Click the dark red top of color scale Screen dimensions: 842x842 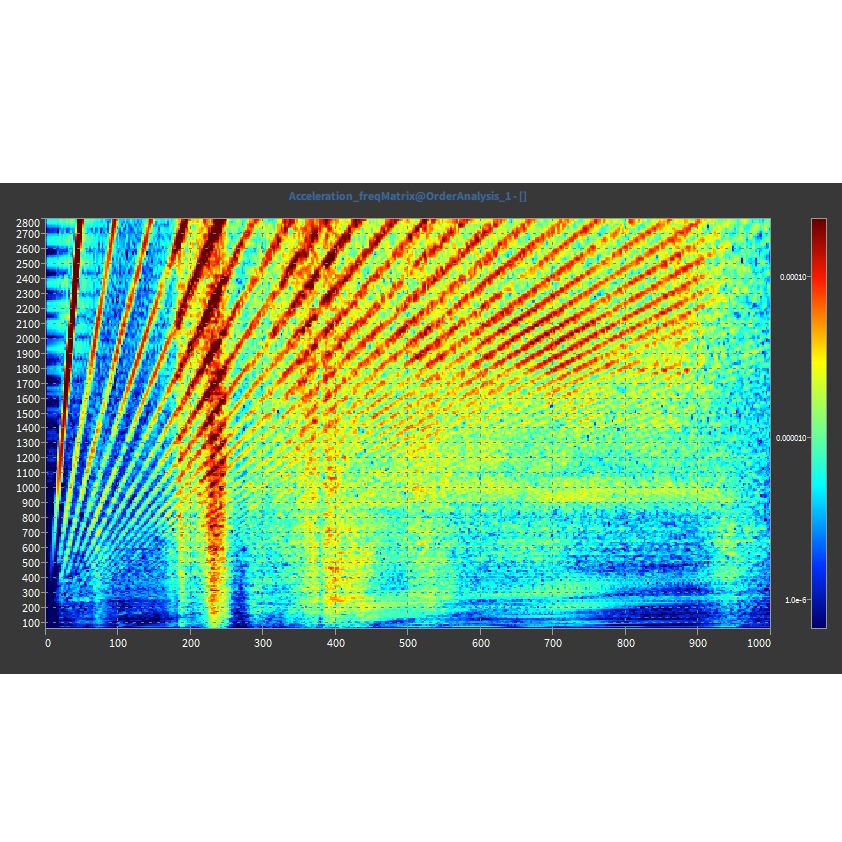pyautogui.click(x=818, y=223)
